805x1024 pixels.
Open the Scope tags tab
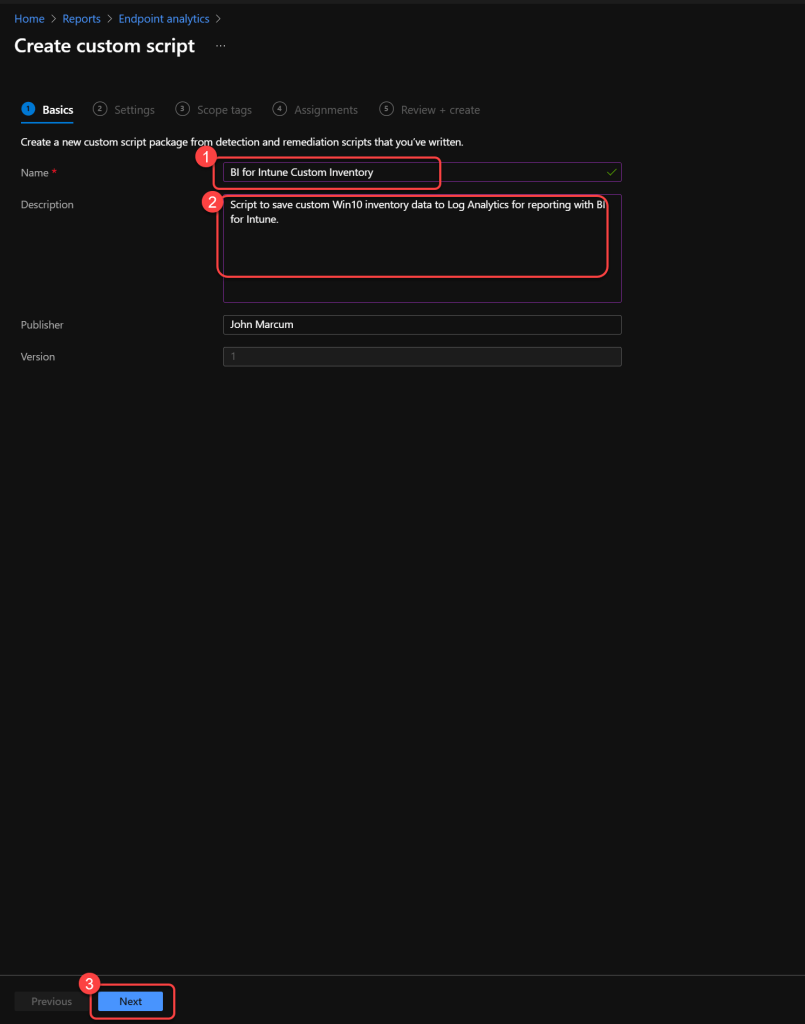pyautogui.click(x=224, y=110)
